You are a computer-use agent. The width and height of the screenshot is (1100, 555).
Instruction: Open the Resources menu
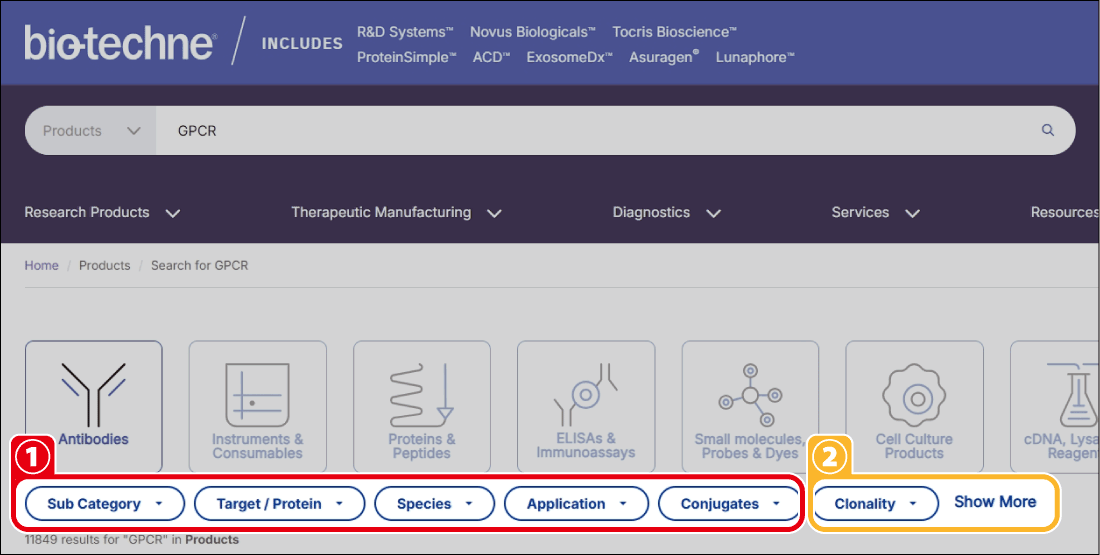pyautogui.click(x=1064, y=212)
